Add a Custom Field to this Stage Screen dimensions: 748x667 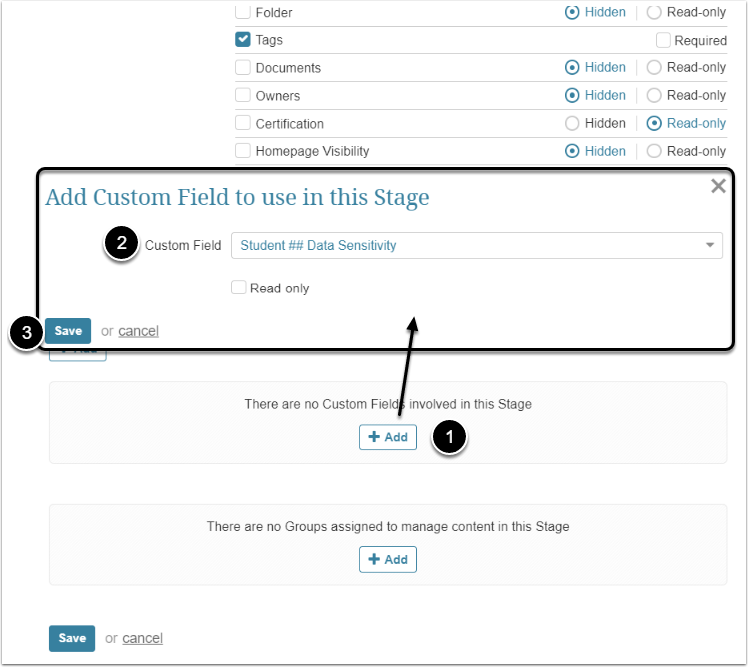(388, 437)
